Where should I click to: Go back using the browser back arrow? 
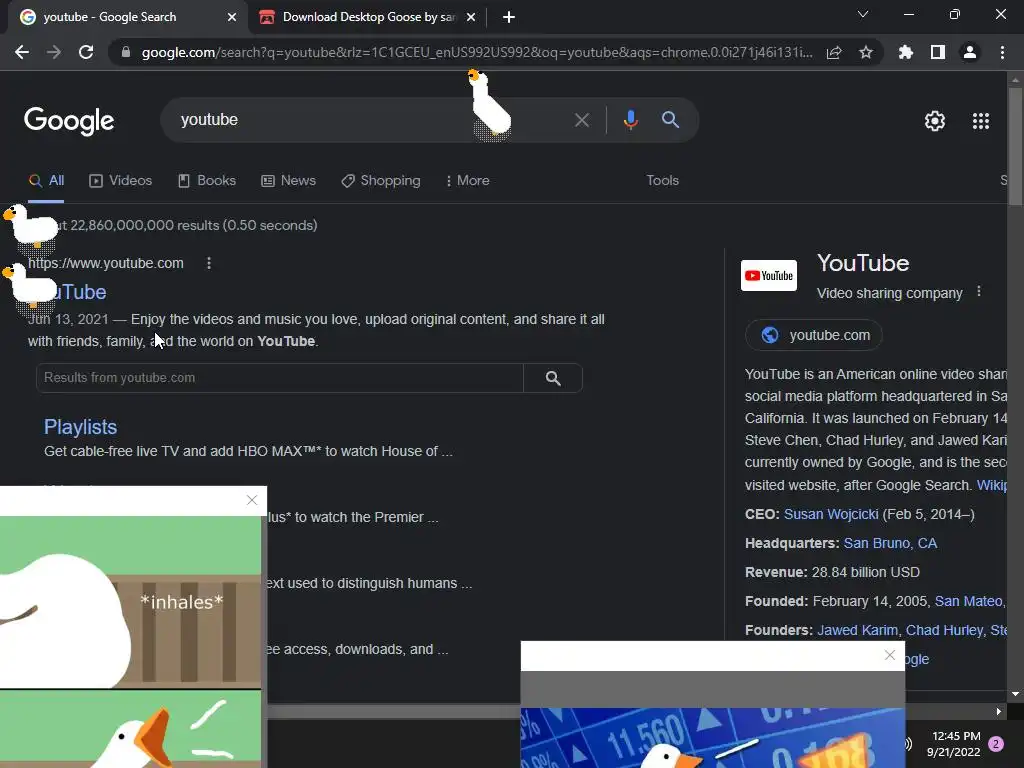coord(22,52)
